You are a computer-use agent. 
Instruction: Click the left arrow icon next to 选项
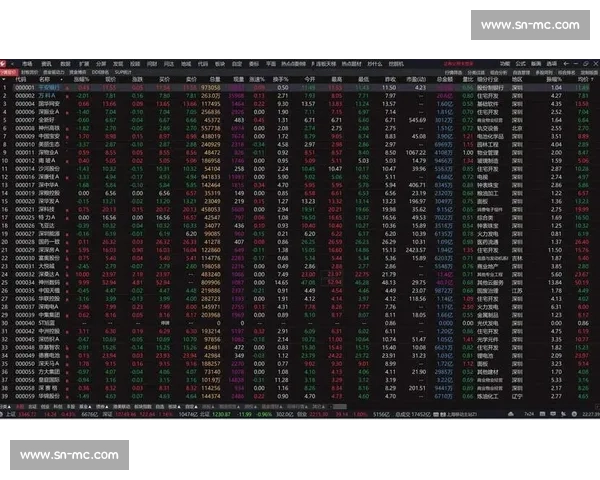[x=566, y=64]
